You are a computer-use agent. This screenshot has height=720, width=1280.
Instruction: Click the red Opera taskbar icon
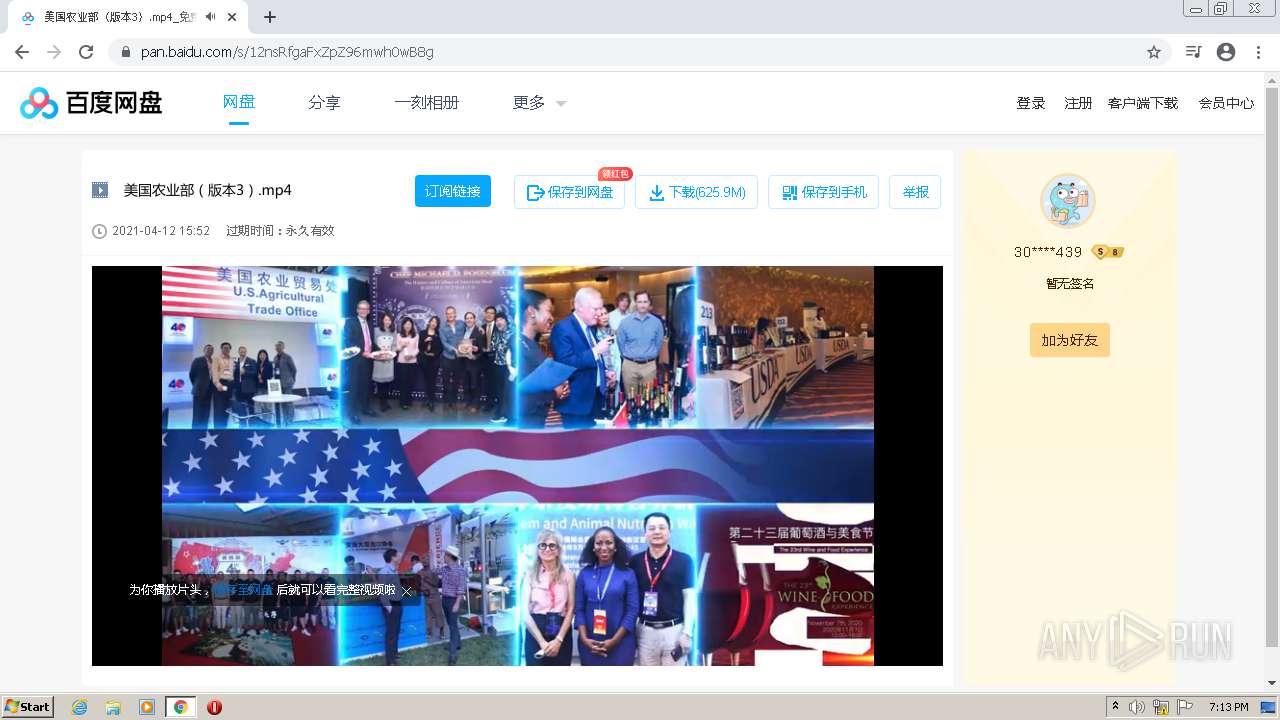[x=214, y=707]
